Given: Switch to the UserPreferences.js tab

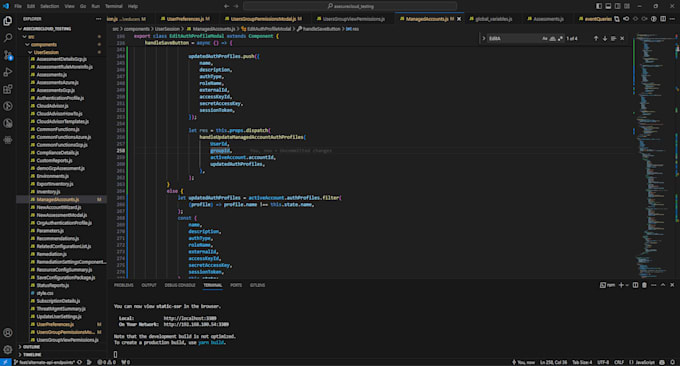Looking at the screenshot, I should click(x=186, y=19).
